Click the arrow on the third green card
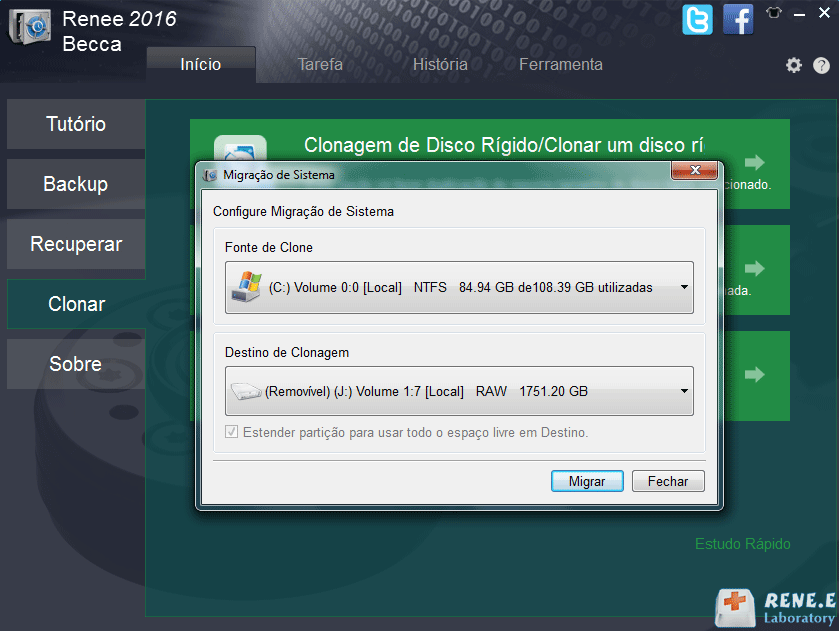The height and width of the screenshot is (631, 839). click(754, 374)
